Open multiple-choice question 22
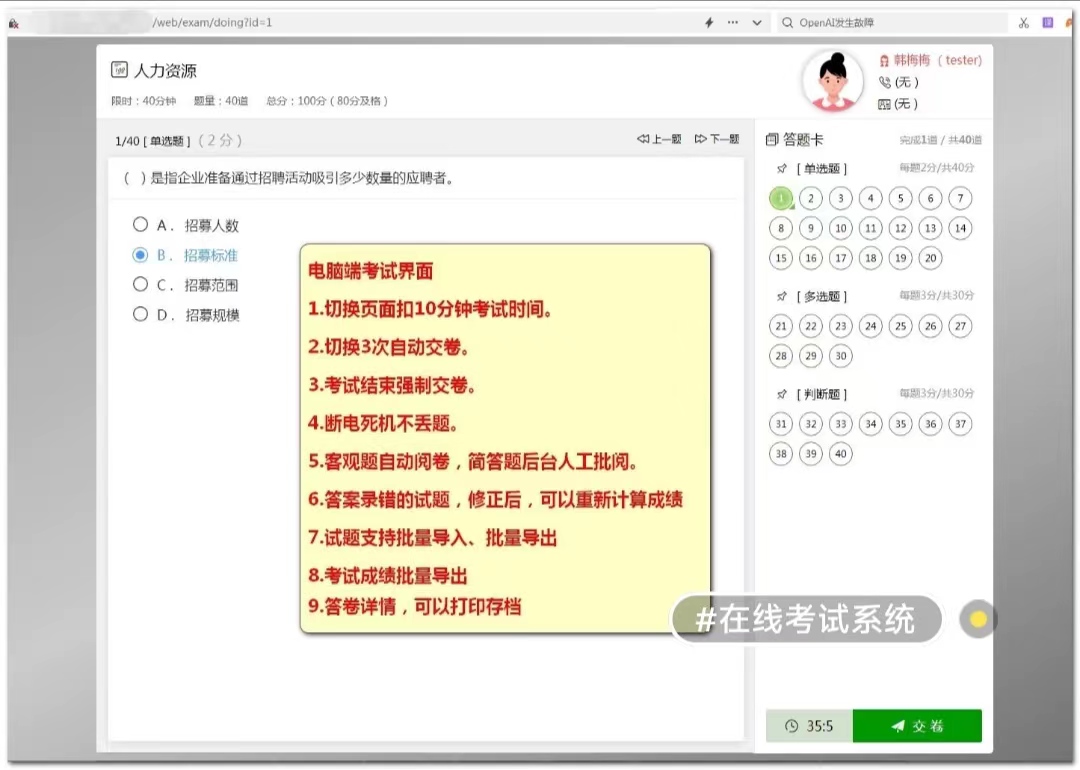The width and height of the screenshot is (1080, 770). tap(811, 326)
